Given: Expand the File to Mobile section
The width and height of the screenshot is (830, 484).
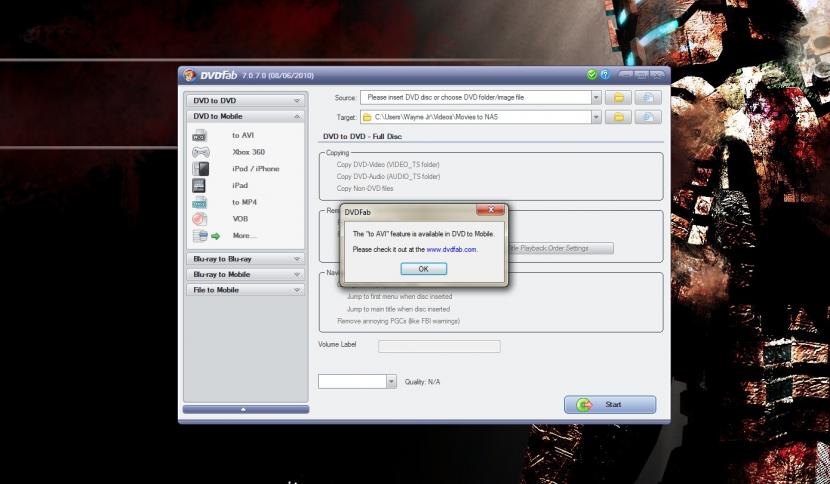Looking at the screenshot, I should [245, 290].
